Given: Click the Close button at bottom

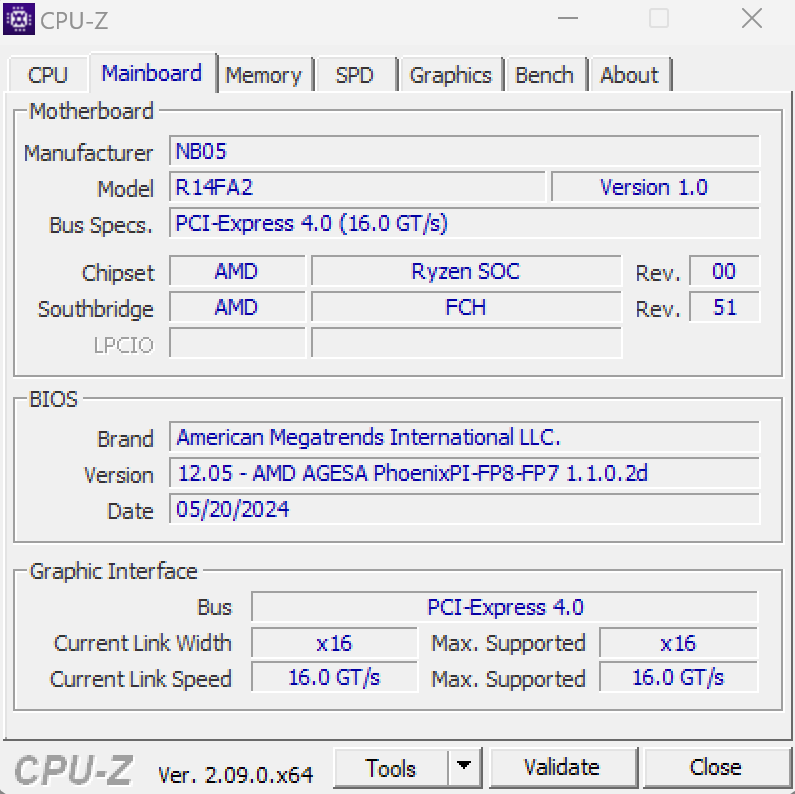Looking at the screenshot, I should [x=715, y=768].
